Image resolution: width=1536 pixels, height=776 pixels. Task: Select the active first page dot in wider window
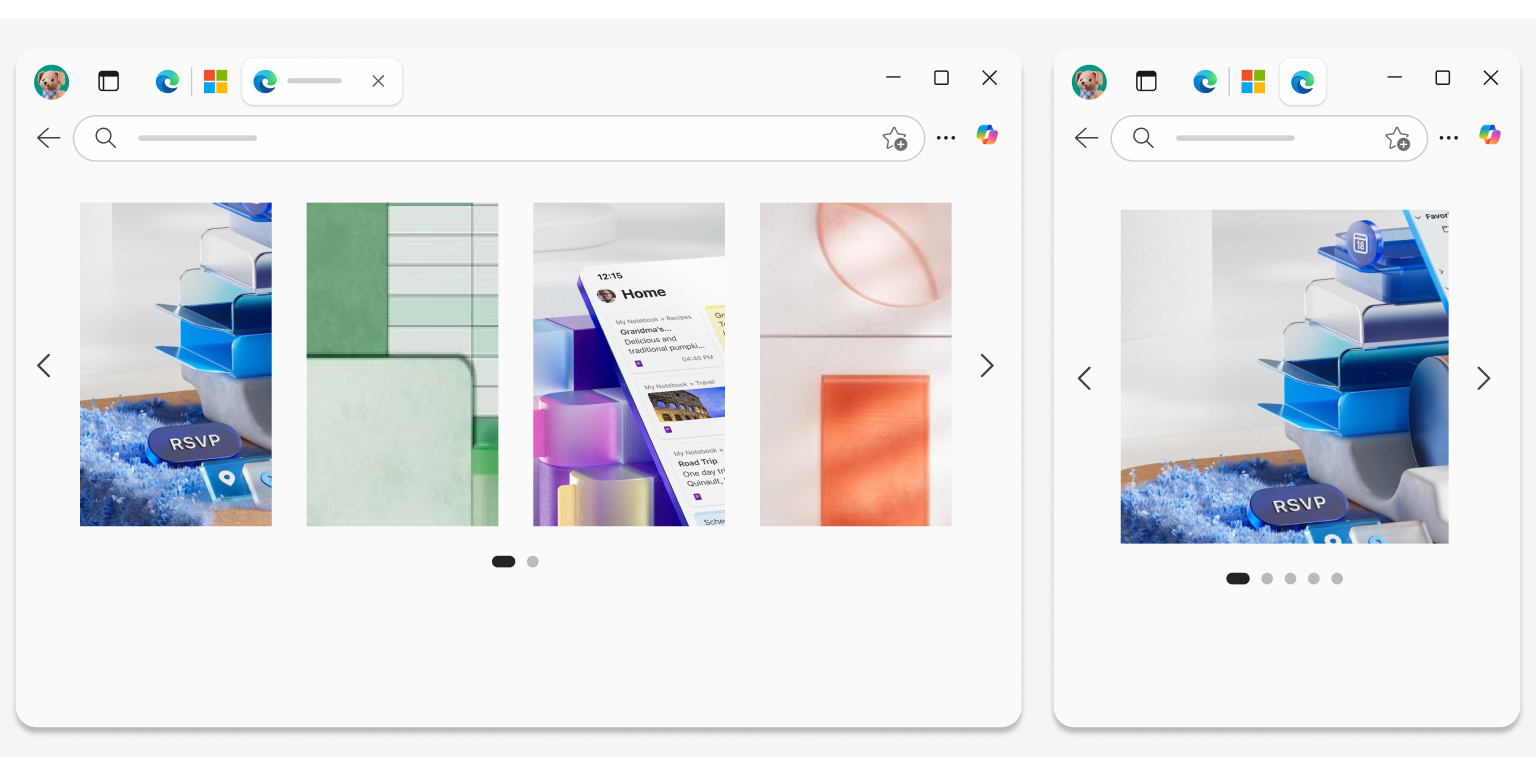(504, 562)
